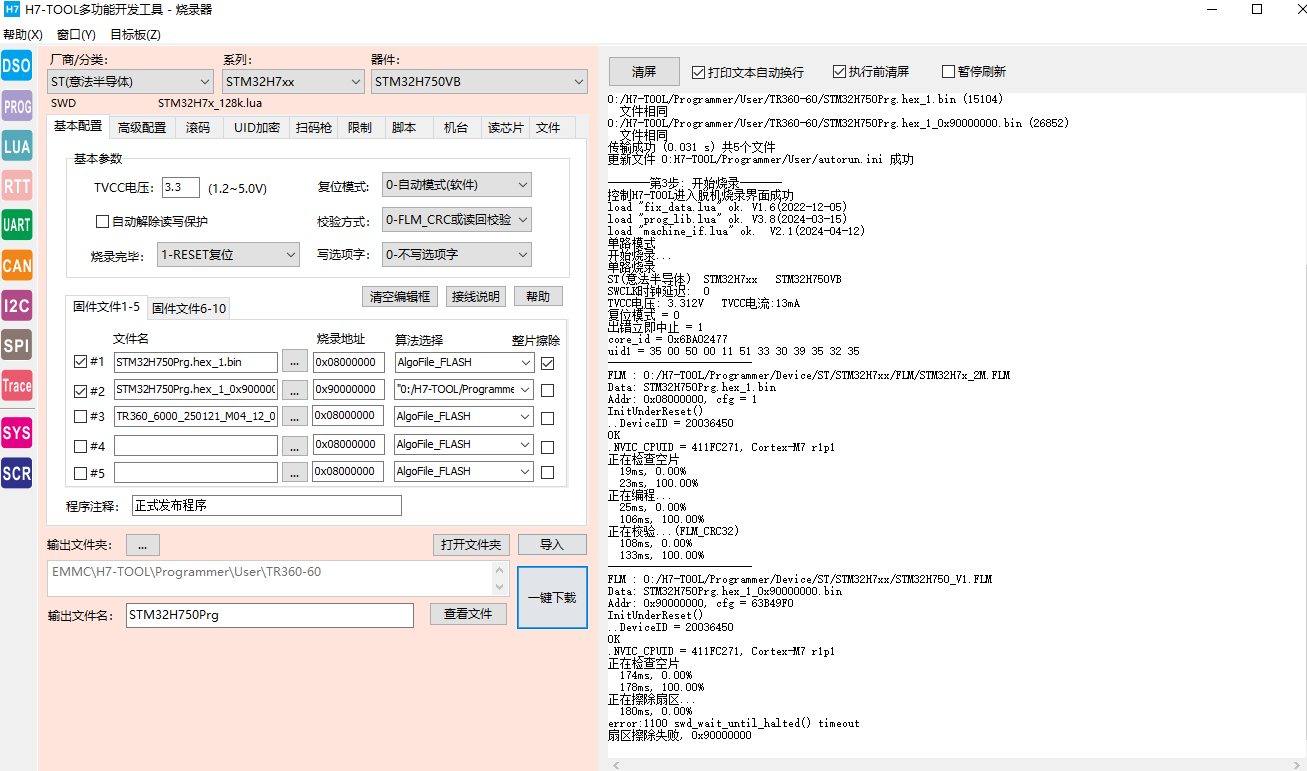This screenshot has width=1307, height=771.
Task: Open algorithm dropdown for file #3
Action: point(464,416)
